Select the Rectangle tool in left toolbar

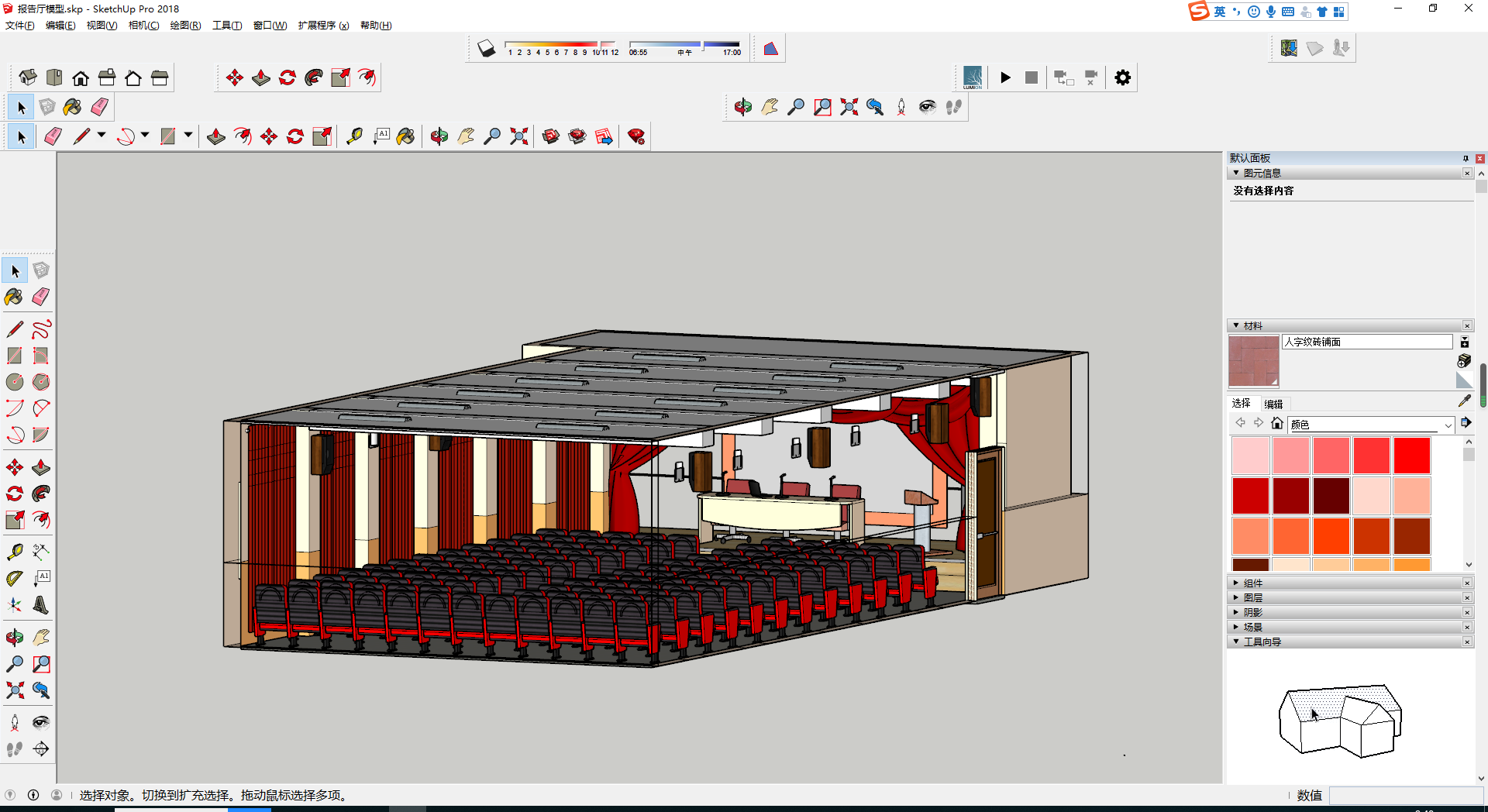(14, 356)
